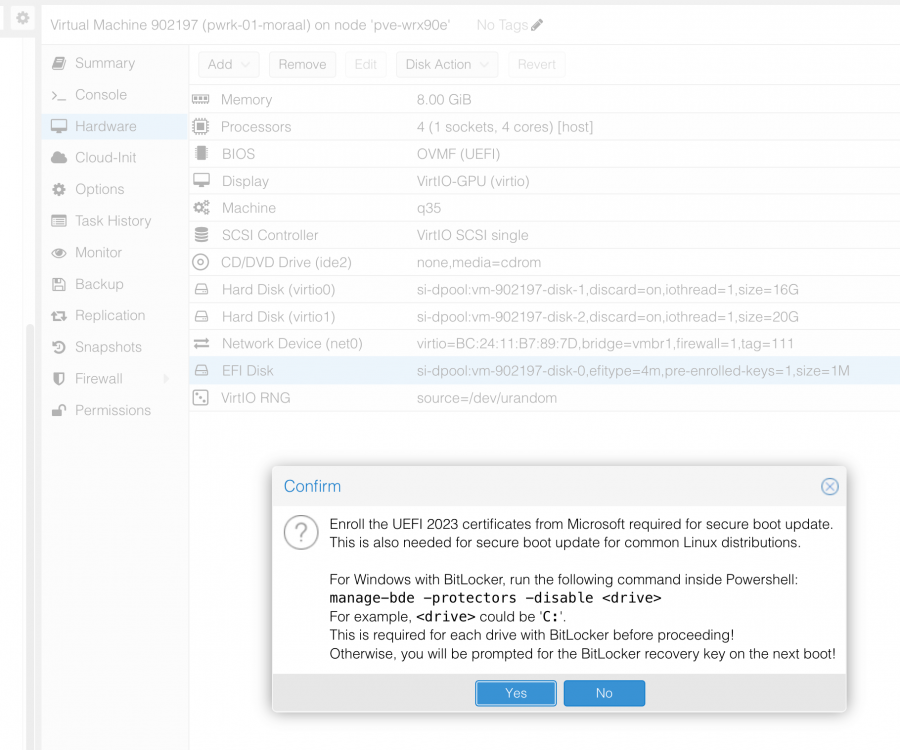Click the Edit button
The image size is (900, 750).
[x=366, y=64]
